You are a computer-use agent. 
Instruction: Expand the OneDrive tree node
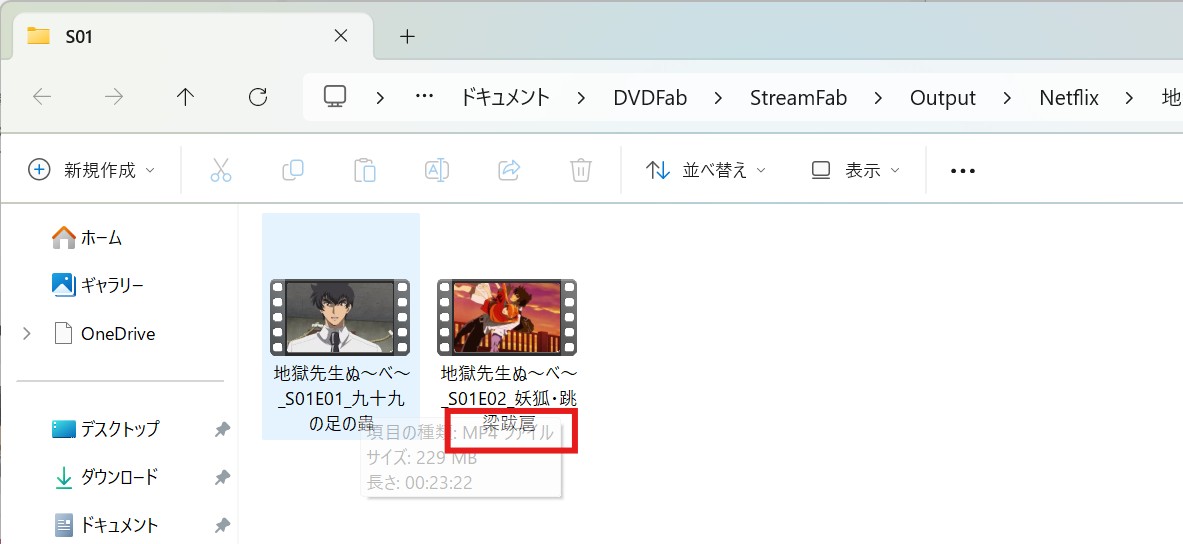(27, 333)
